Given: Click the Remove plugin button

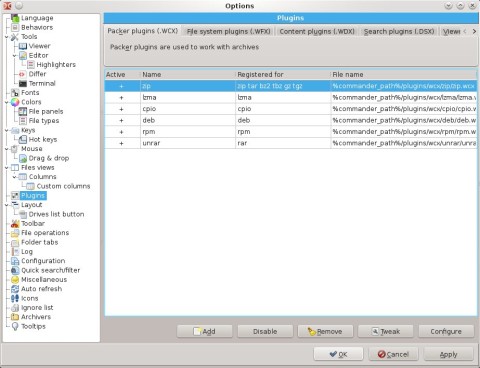Looking at the screenshot, I should 325,331.
